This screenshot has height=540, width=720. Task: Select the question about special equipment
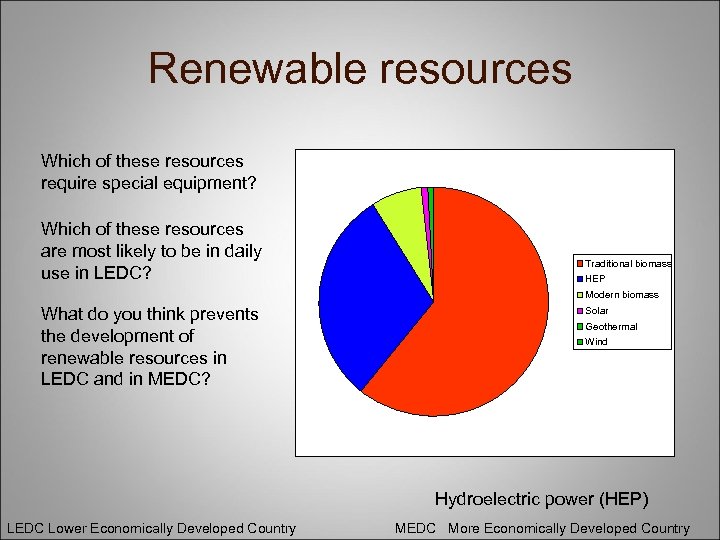[x=148, y=172]
